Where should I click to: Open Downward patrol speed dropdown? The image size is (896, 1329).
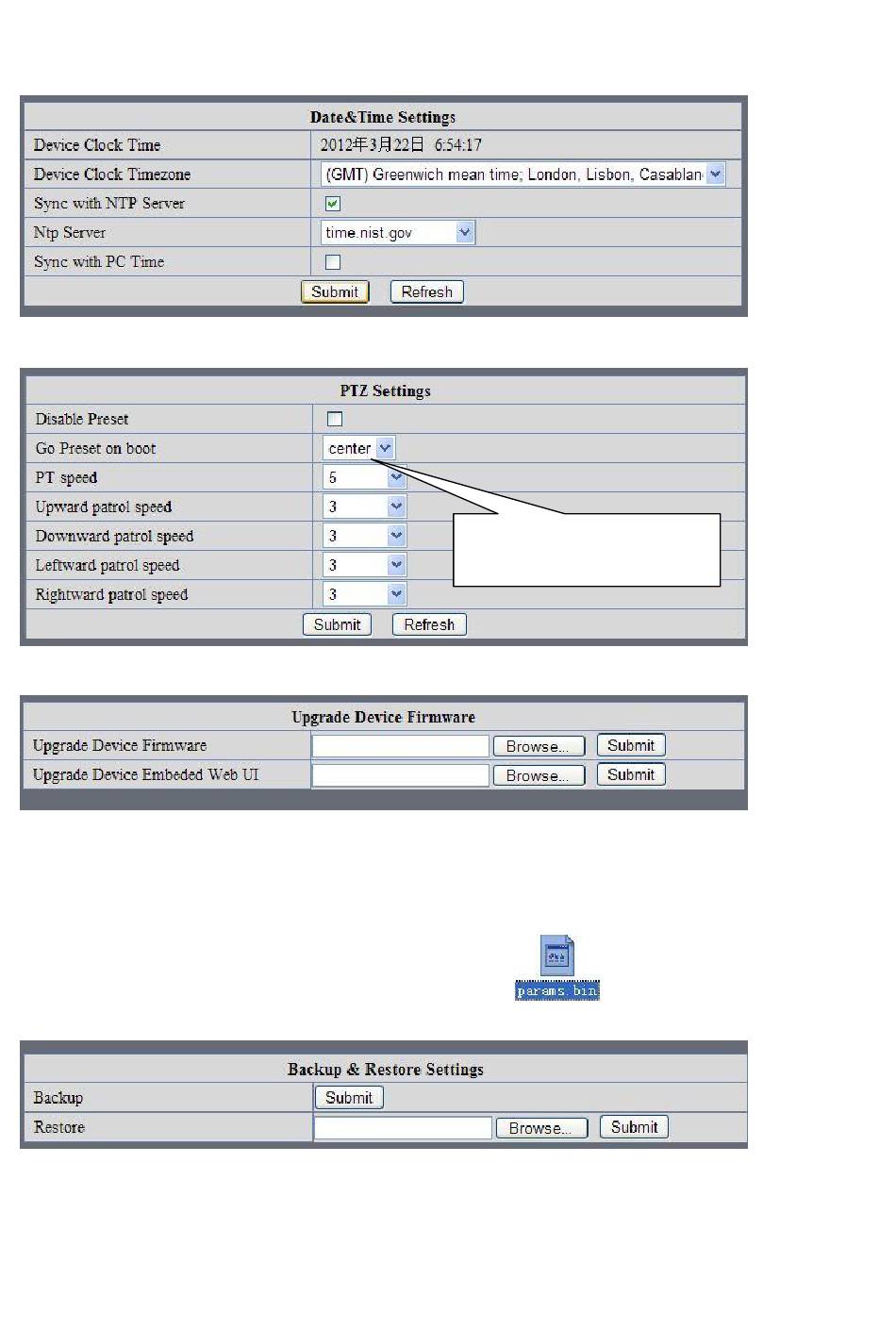point(364,536)
